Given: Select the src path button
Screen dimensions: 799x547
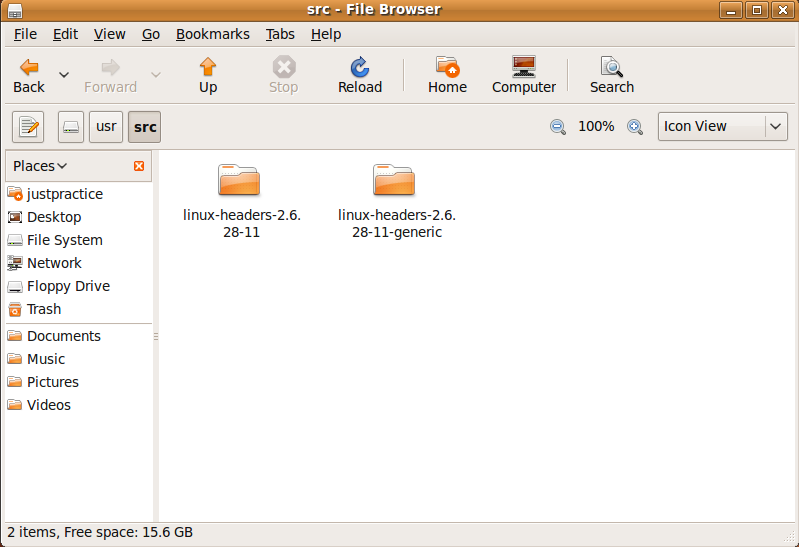Looking at the screenshot, I should coord(145,127).
